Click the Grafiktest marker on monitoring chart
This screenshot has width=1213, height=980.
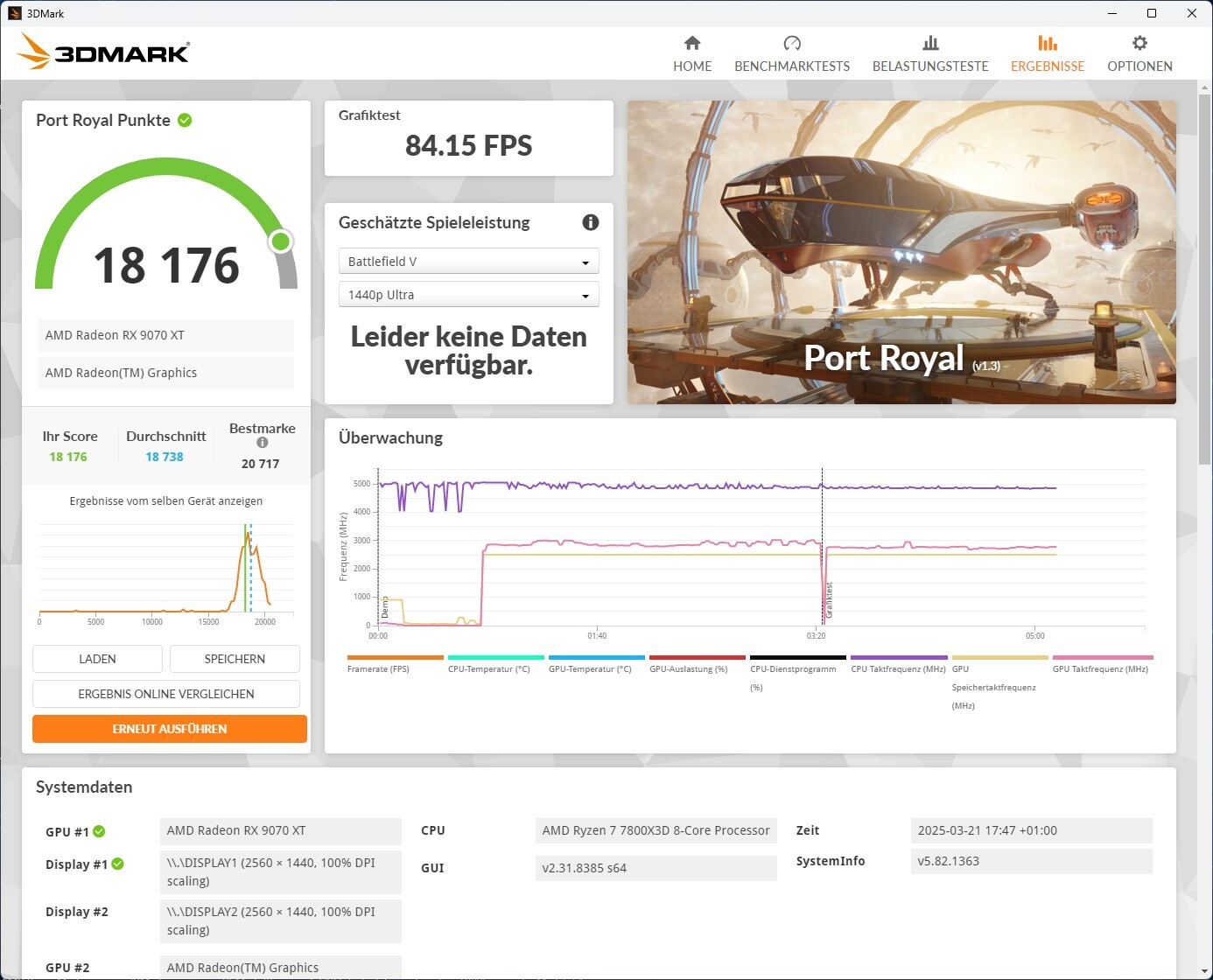pos(829,601)
